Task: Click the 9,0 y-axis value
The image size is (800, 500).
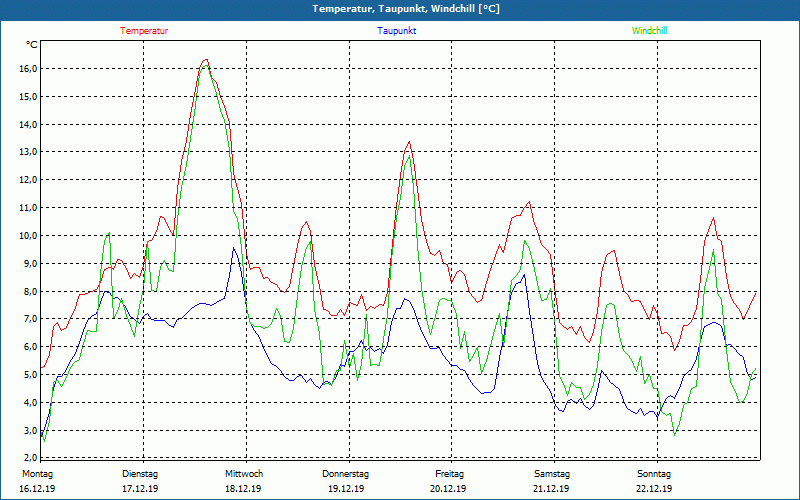Action: coord(31,264)
